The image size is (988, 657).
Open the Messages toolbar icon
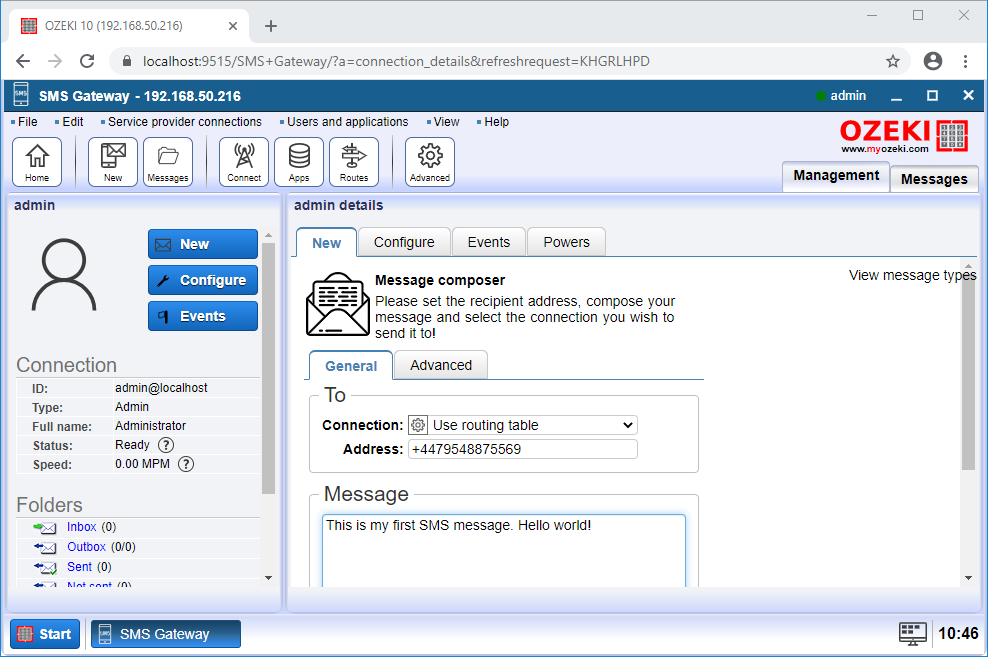tap(168, 162)
